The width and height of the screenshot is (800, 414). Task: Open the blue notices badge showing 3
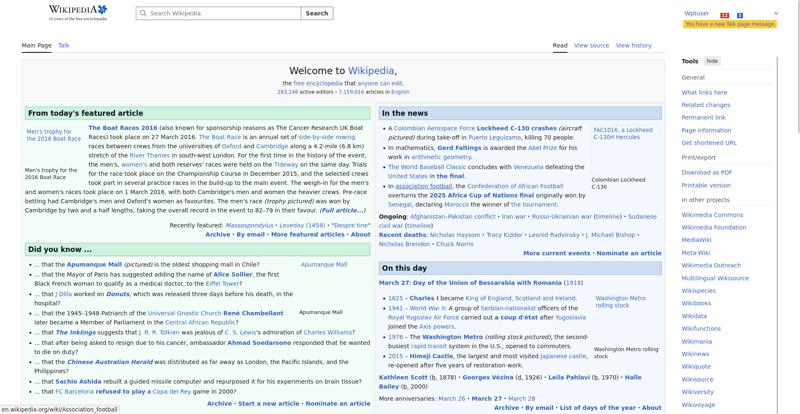click(740, 15)
